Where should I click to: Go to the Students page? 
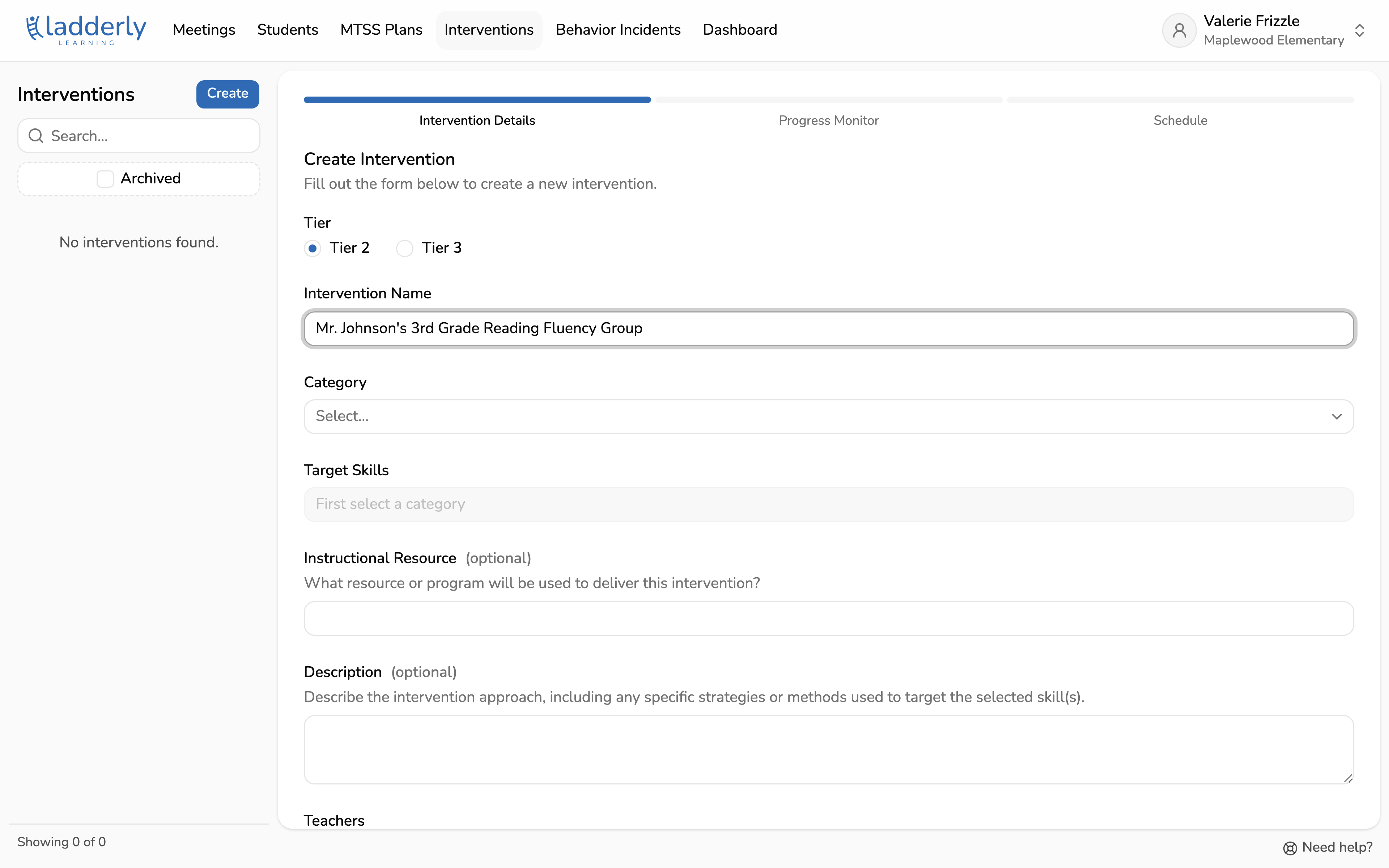tap(288, 30)
